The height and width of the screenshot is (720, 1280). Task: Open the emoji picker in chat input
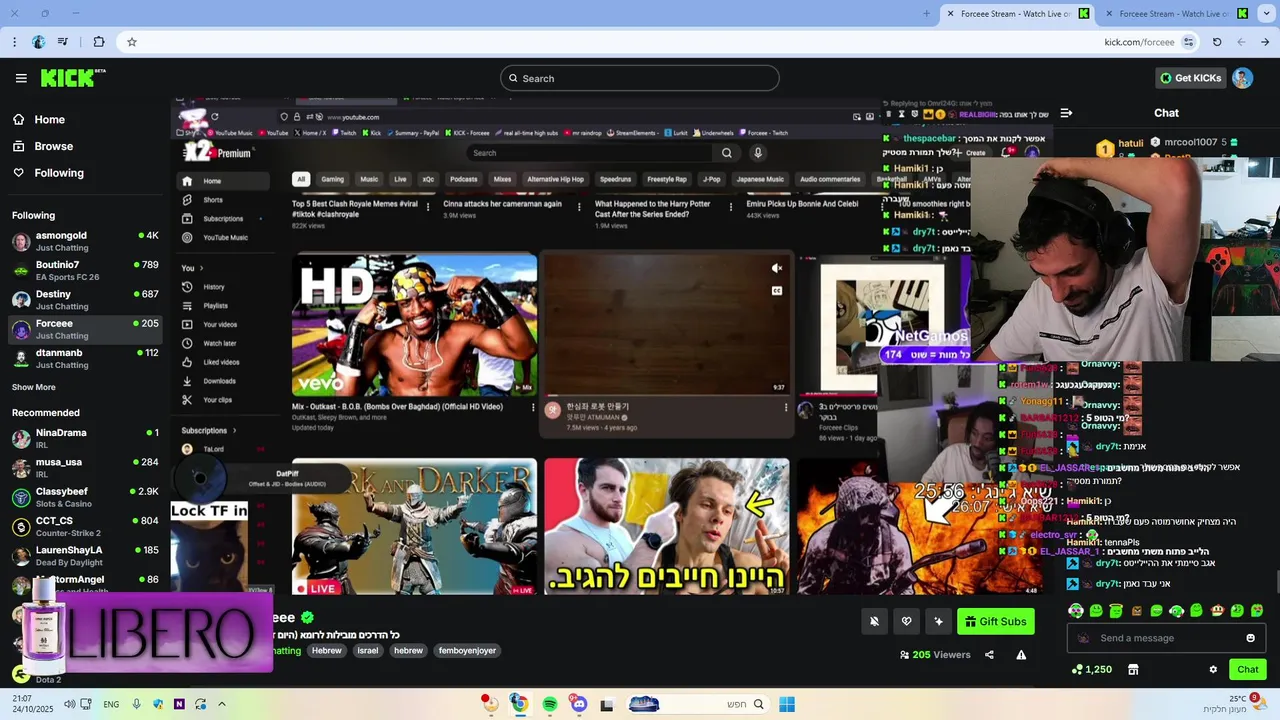(1250, 638)
